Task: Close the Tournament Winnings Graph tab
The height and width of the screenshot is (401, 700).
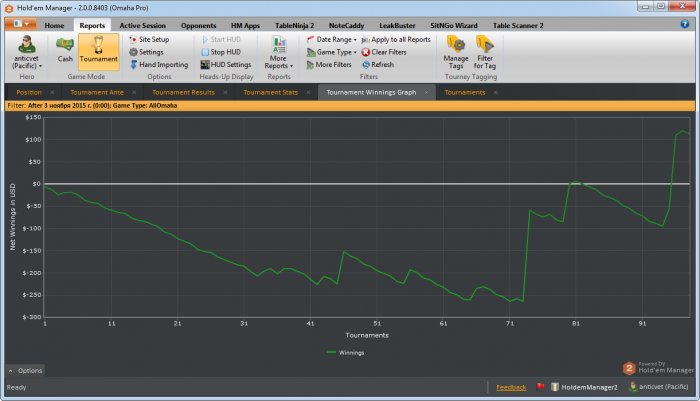Action: (x=426, y=92)
